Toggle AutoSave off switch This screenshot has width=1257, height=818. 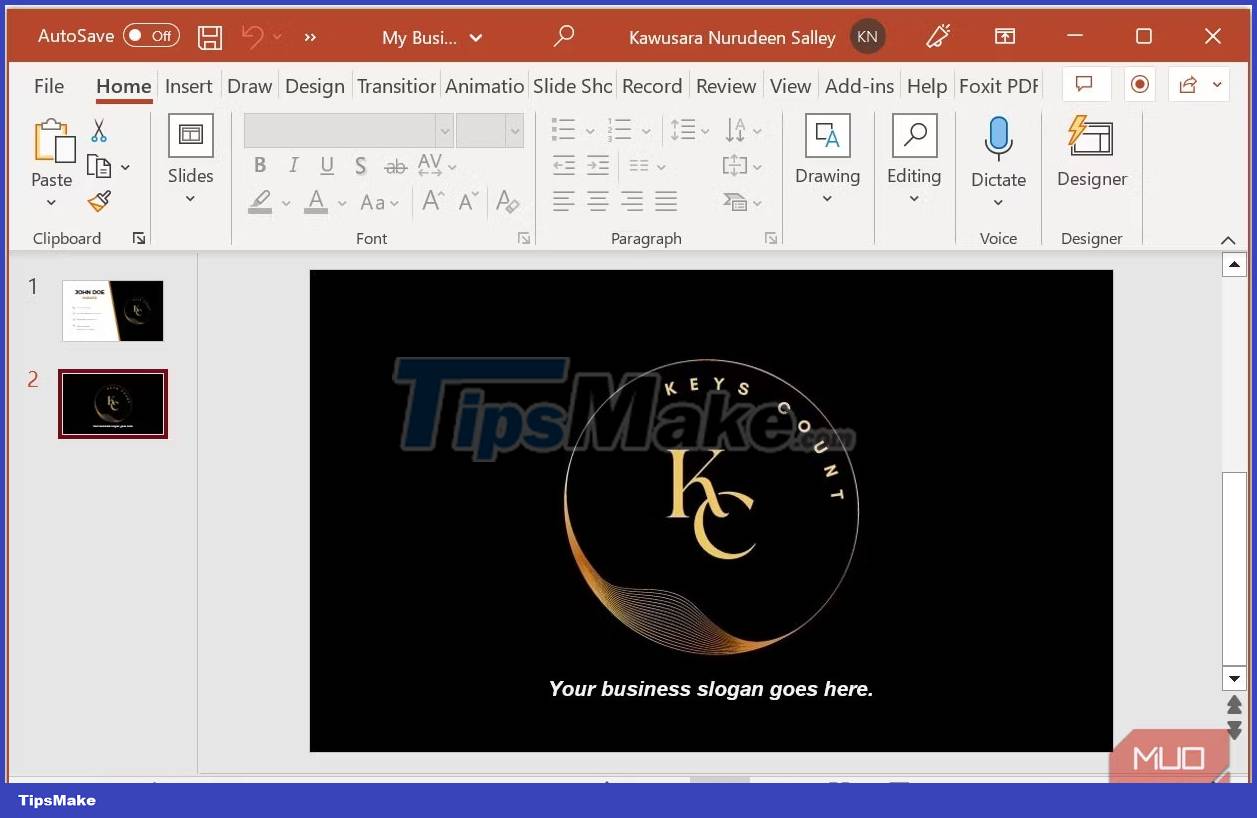click(x=151, y=35)
